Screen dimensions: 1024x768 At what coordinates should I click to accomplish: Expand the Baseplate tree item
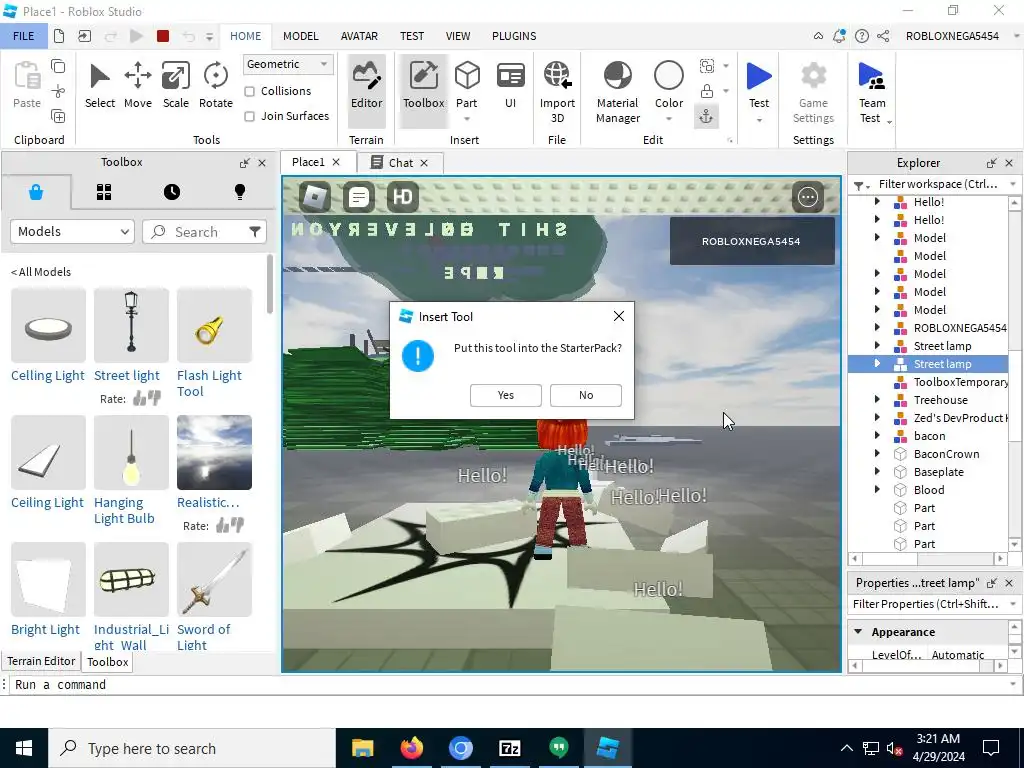(877, 472)
